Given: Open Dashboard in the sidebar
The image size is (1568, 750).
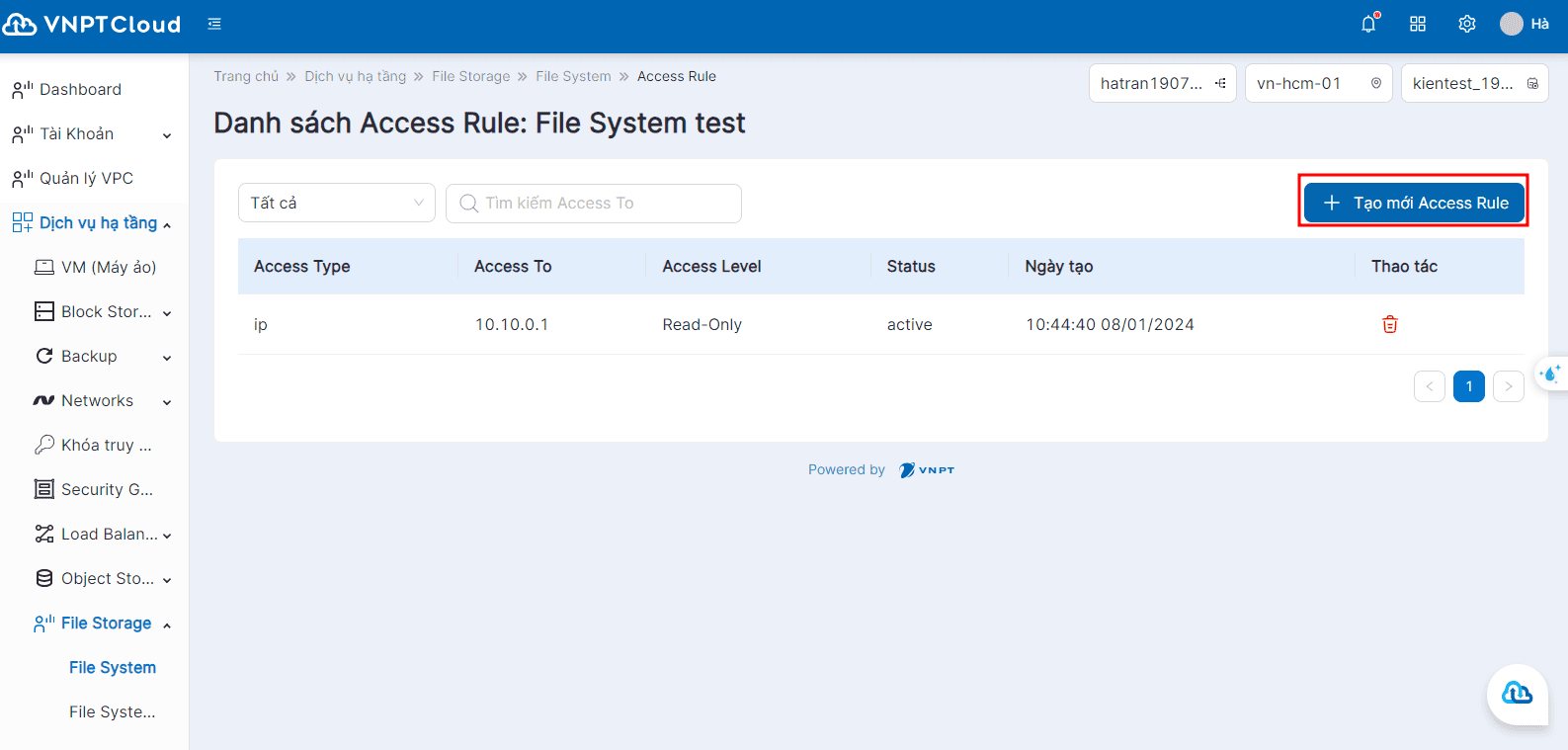Looking at the screenshot, I should 81,89.
